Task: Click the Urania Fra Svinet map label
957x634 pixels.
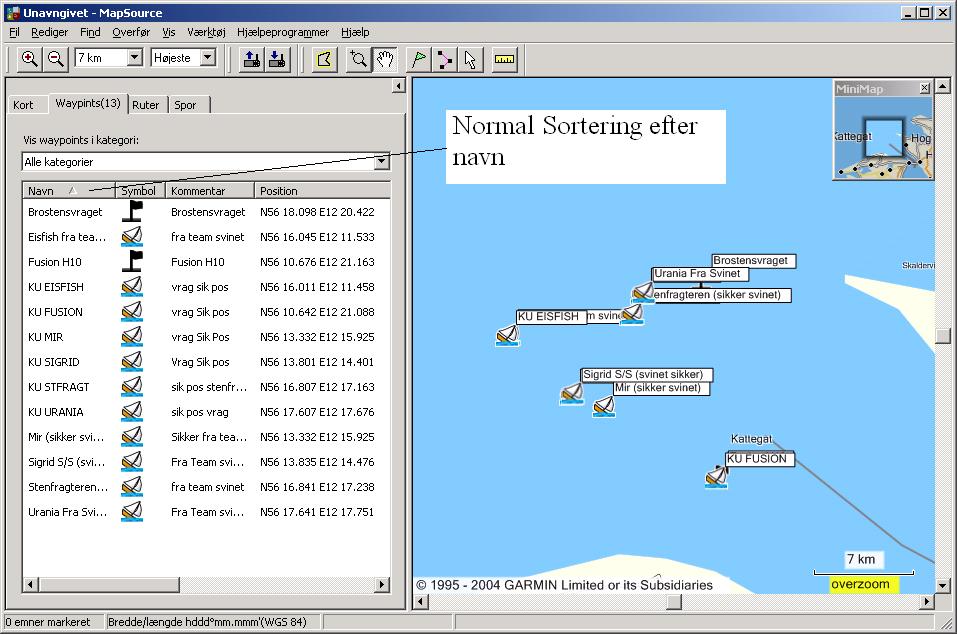Action: [699, 274]
